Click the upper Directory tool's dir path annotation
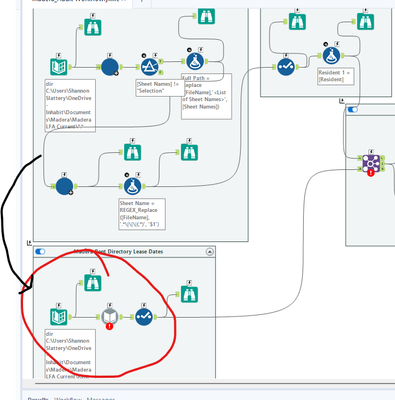This screenshot has width=395, height=400. tap(70, 105)
